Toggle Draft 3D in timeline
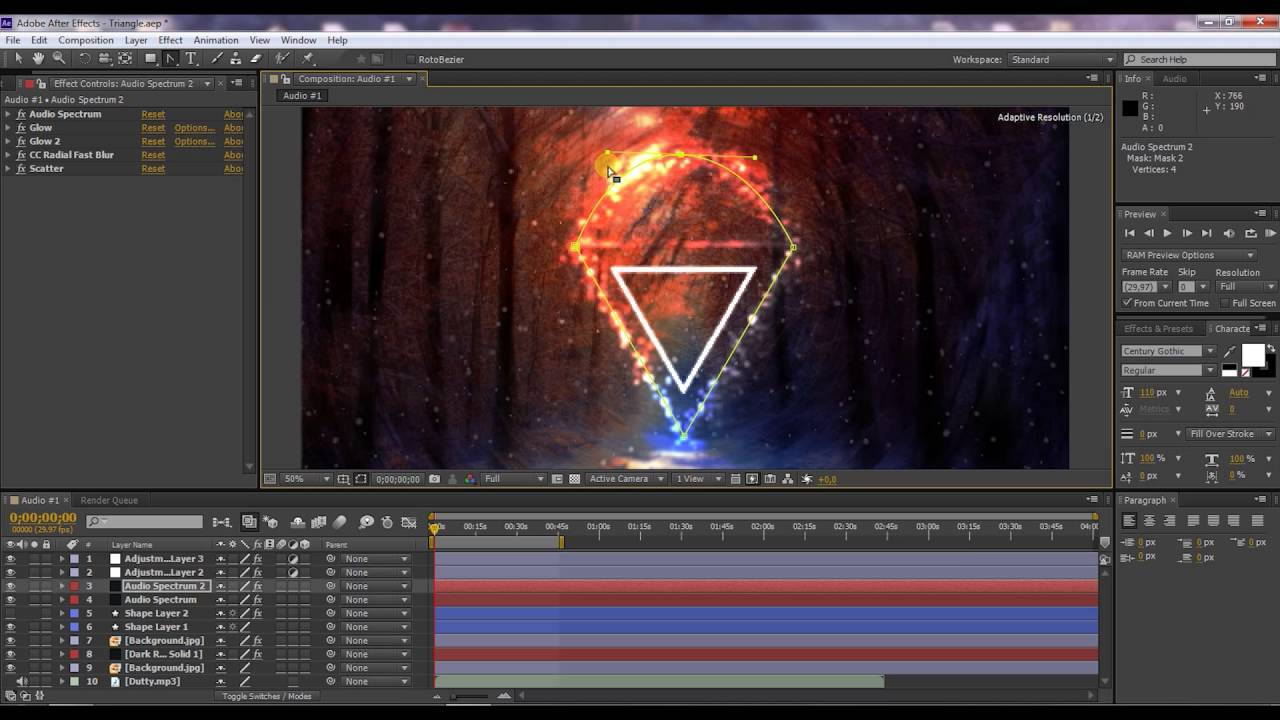1280x720 pixels. point(270,522)
